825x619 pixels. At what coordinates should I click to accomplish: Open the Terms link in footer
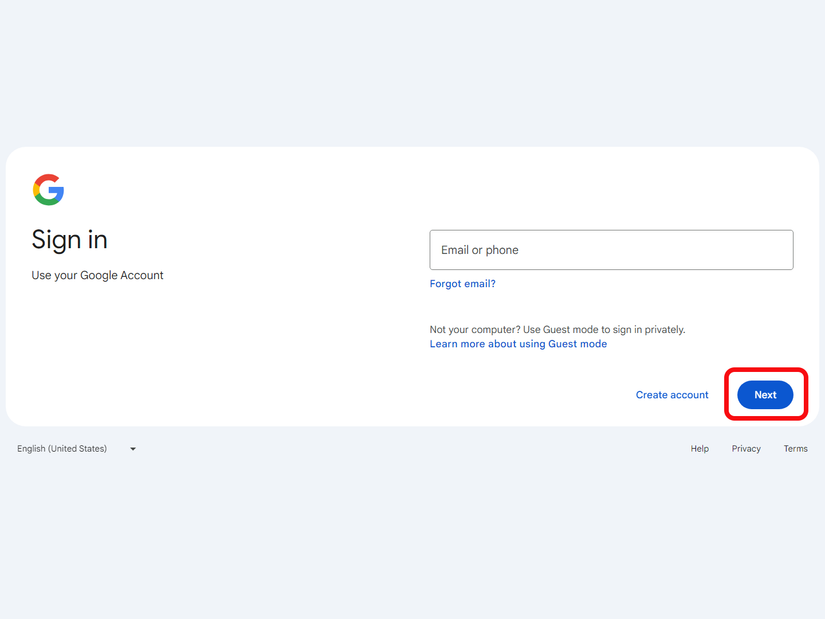(x=795, y=449)
